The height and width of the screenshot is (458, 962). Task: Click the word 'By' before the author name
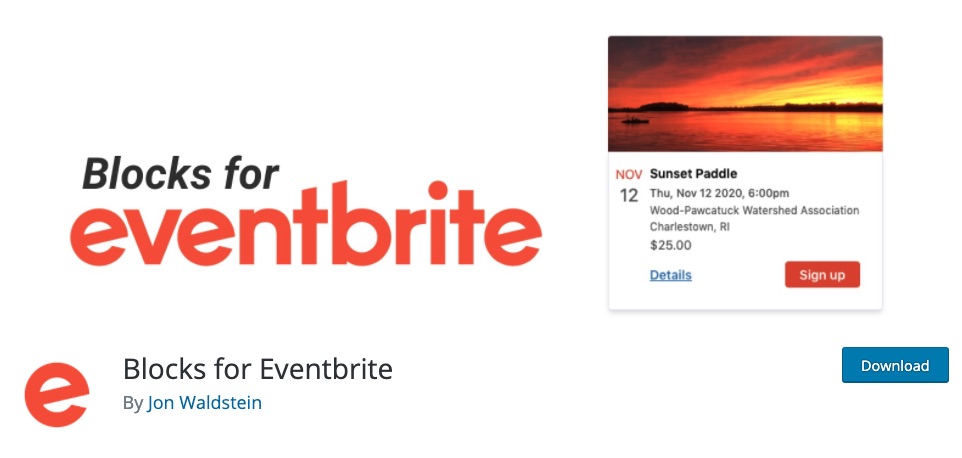tap(132, 403)
